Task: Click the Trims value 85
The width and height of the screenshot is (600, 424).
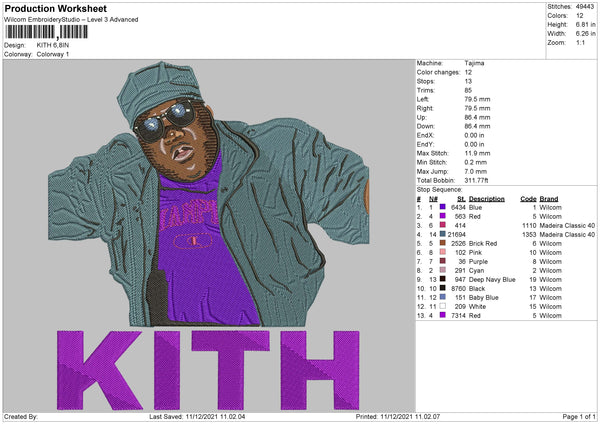Action: click(x=468, y=90)
